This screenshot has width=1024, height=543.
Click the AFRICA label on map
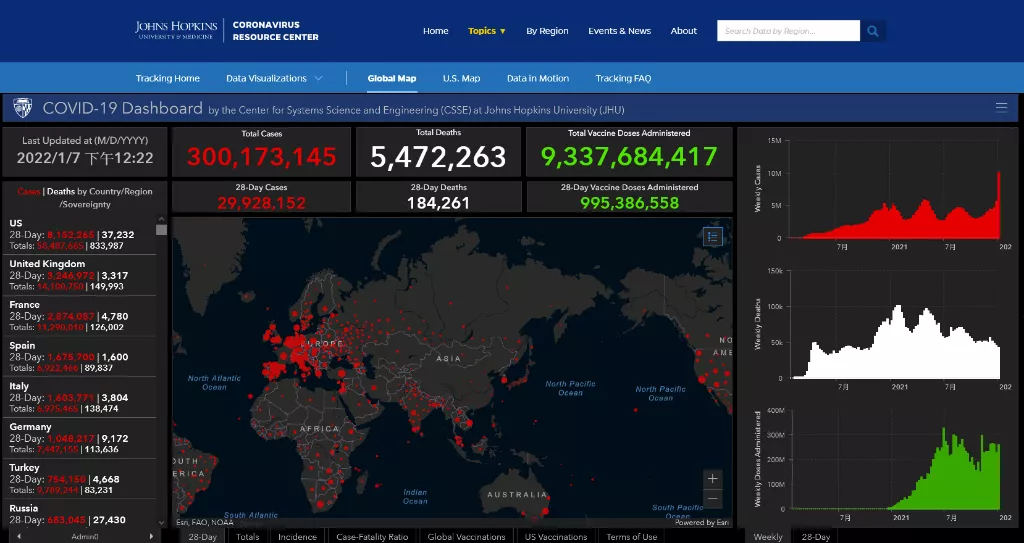point(319,429)
